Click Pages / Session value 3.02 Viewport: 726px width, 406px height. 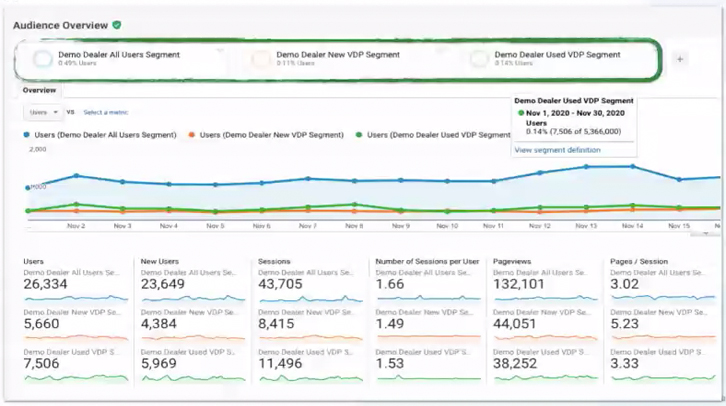[x=625, y=284]
